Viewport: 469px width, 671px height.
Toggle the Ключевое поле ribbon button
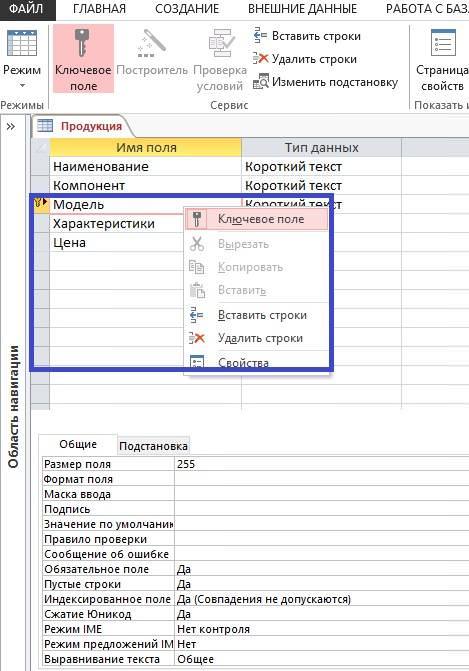point(83,59)
